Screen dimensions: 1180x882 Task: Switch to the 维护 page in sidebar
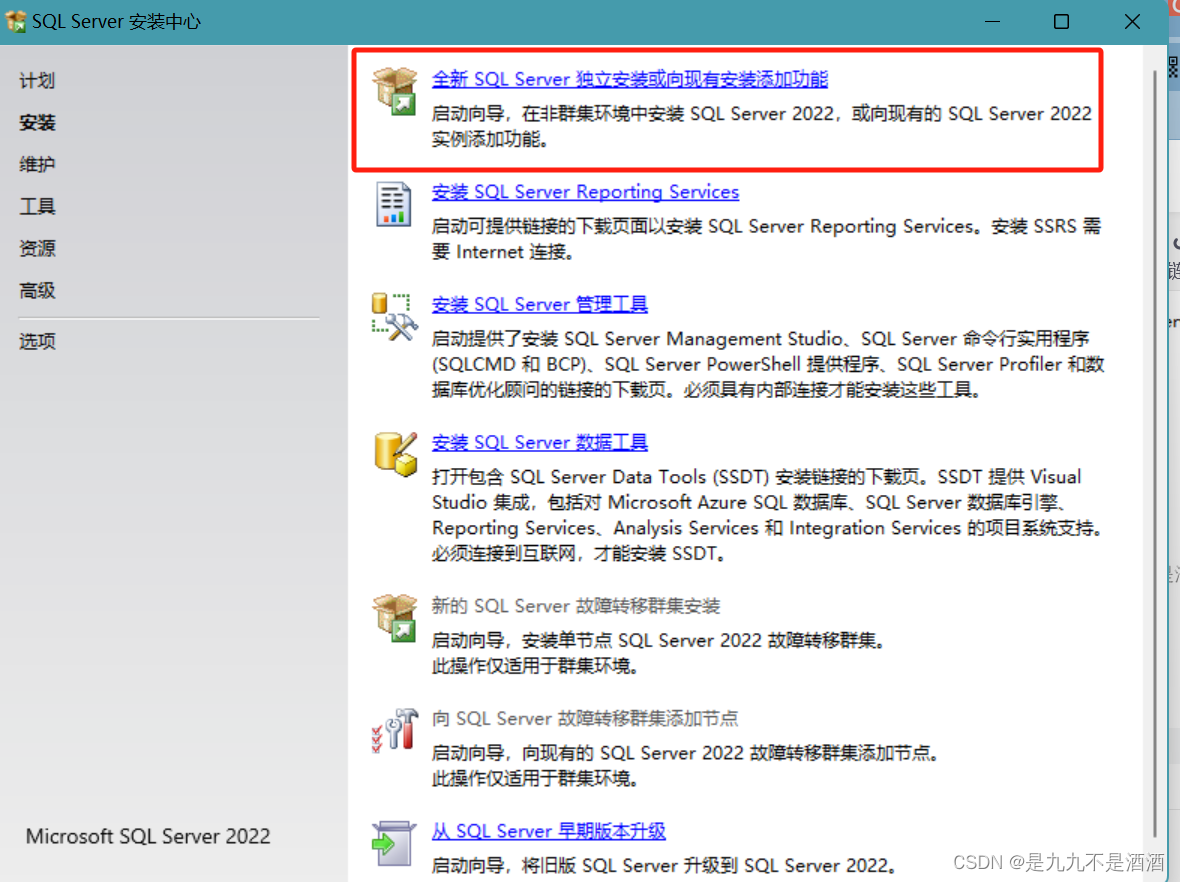point(37,164)
